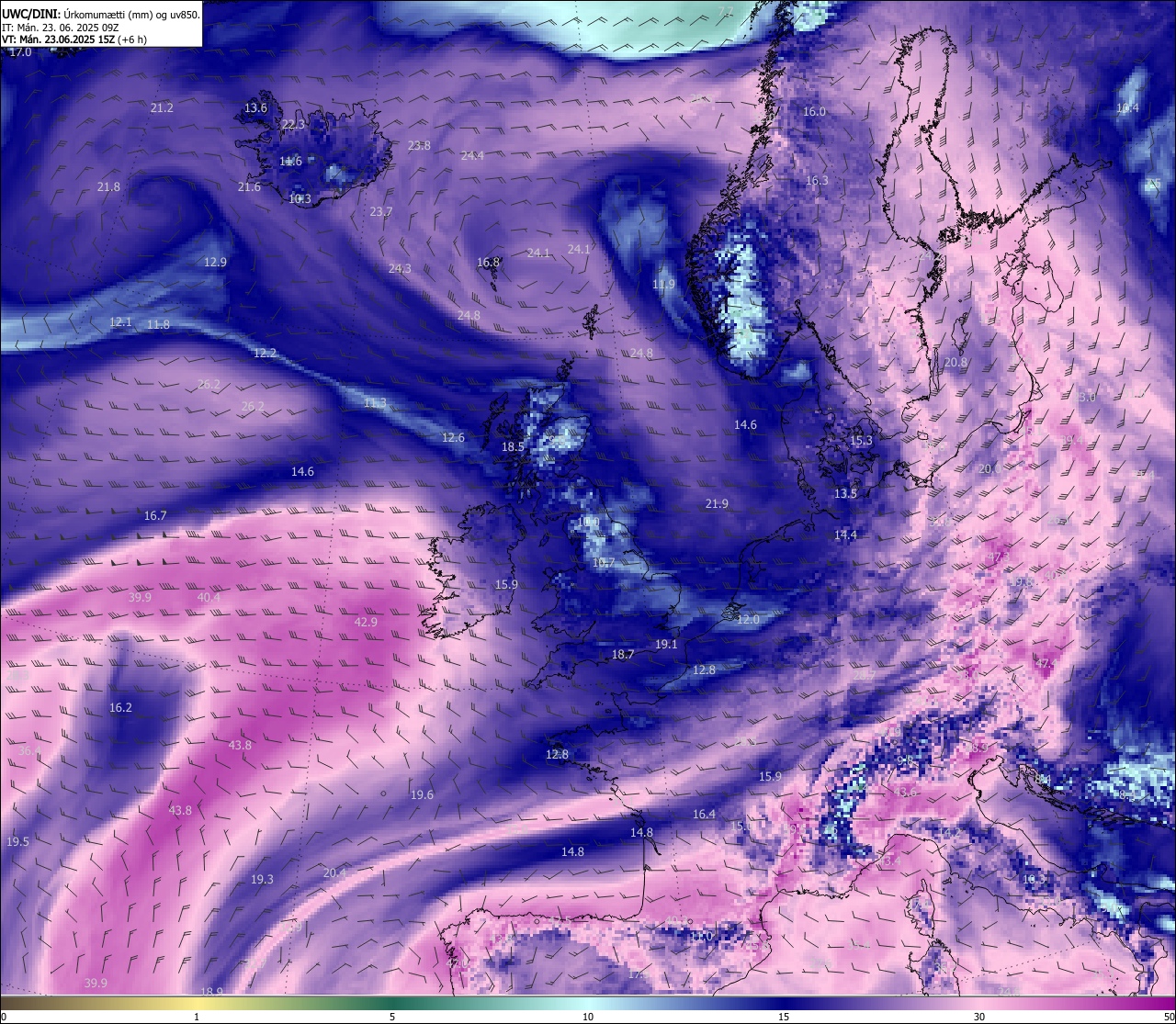Click the 21.9 value over the North Sea
This screenshot has width=1176, height=1024.
pos(717,503)
